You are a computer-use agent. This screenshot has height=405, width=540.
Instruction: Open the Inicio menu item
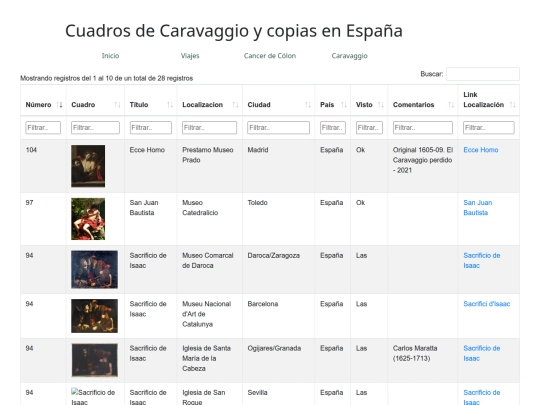[111, 56]
